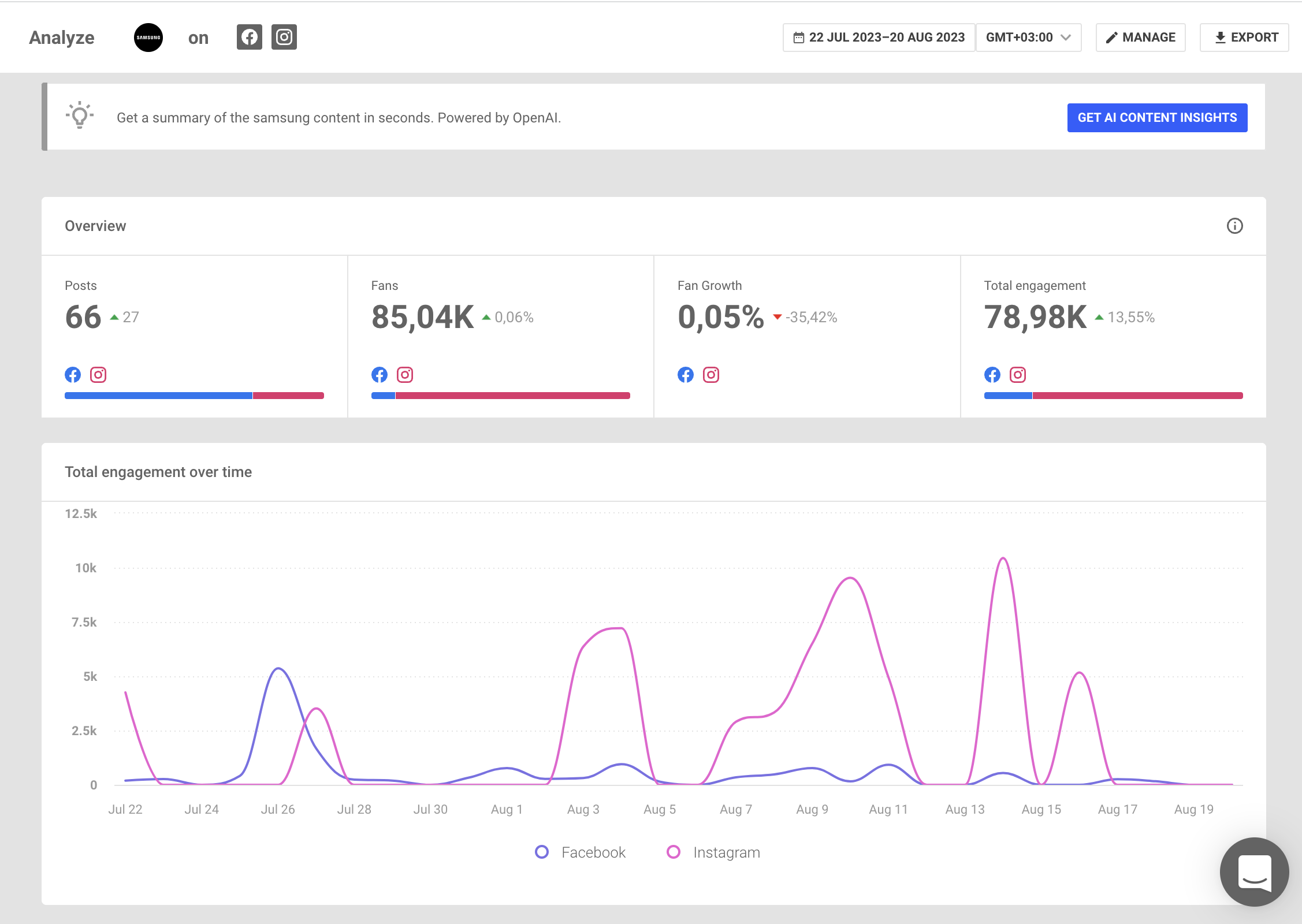Open the date range picker 22 Jul–20 Aug
This screenshot has height=924, width=1302.
coord(879,38)
